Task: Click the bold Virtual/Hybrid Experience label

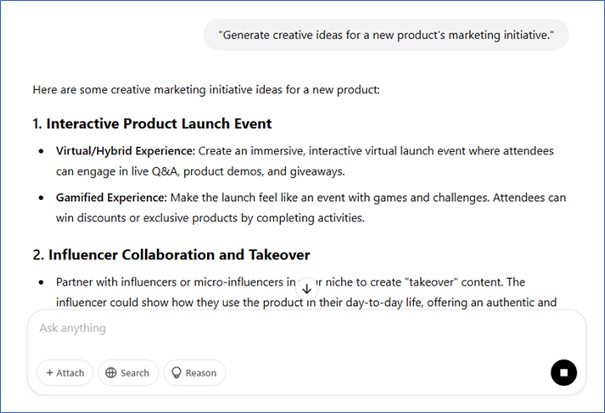Action: pyautogui.click(x=110, y=151)
